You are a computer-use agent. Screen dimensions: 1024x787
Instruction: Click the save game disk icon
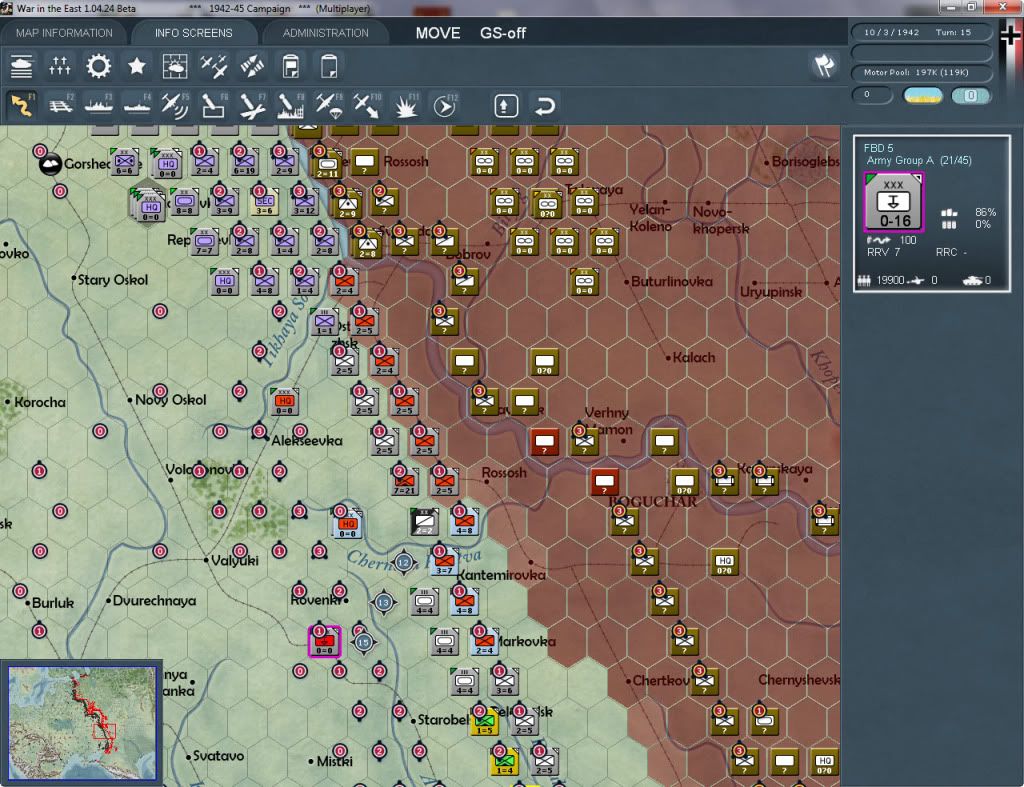(x=291, y=66)
